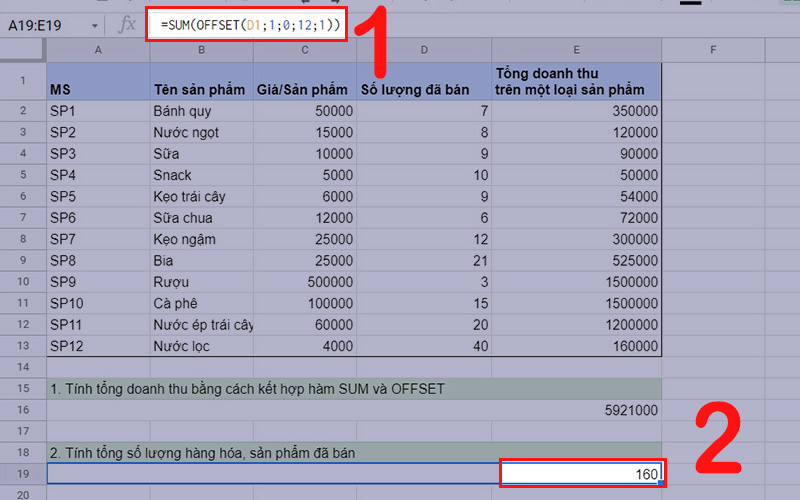Screen dimensions: 800x500
Task: Select cell Snack
Action: (202, 175)
